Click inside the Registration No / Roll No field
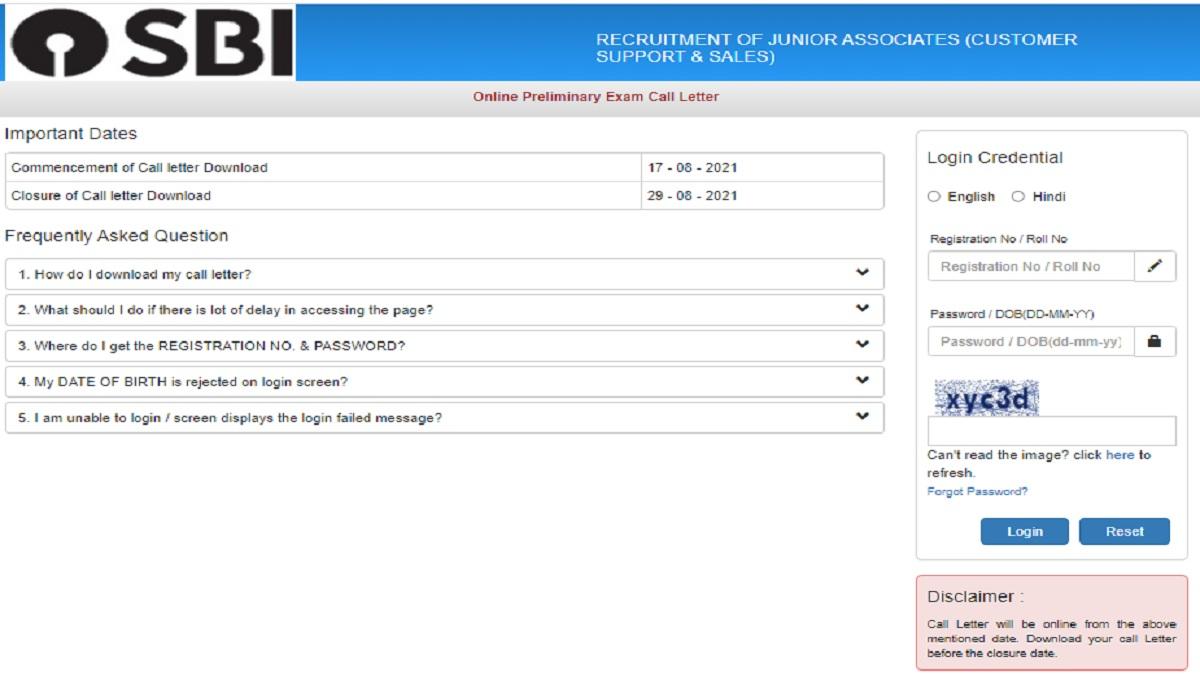 [x=1030, y=266]
